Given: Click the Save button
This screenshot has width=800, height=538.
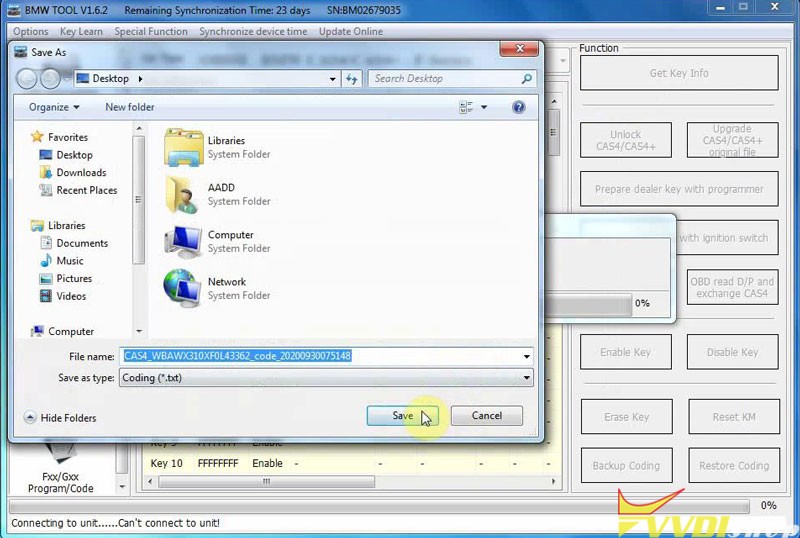Looking at the screenshot, I should point(402,415).
